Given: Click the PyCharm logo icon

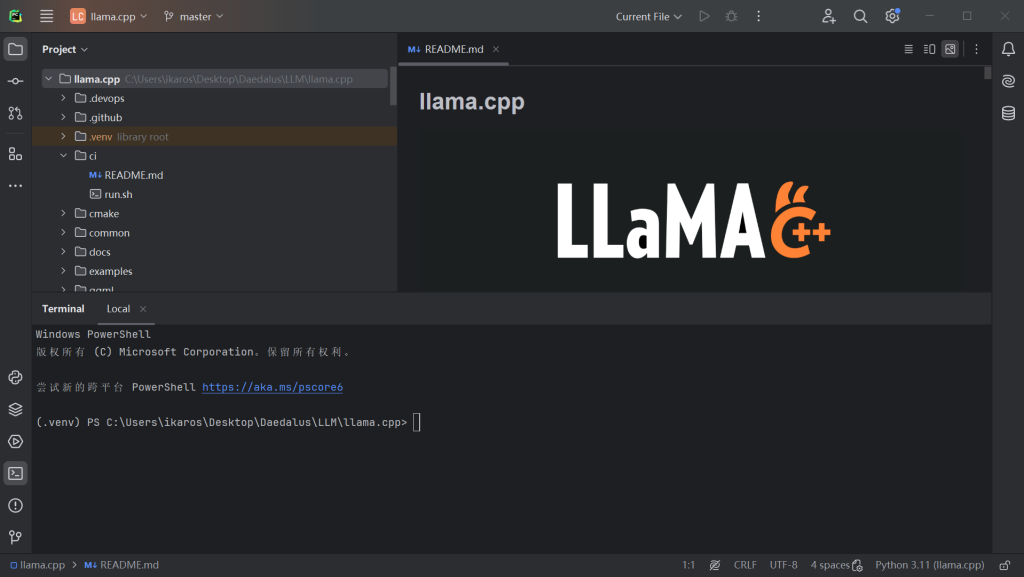Looking at the screenshot, I should 16,16.
